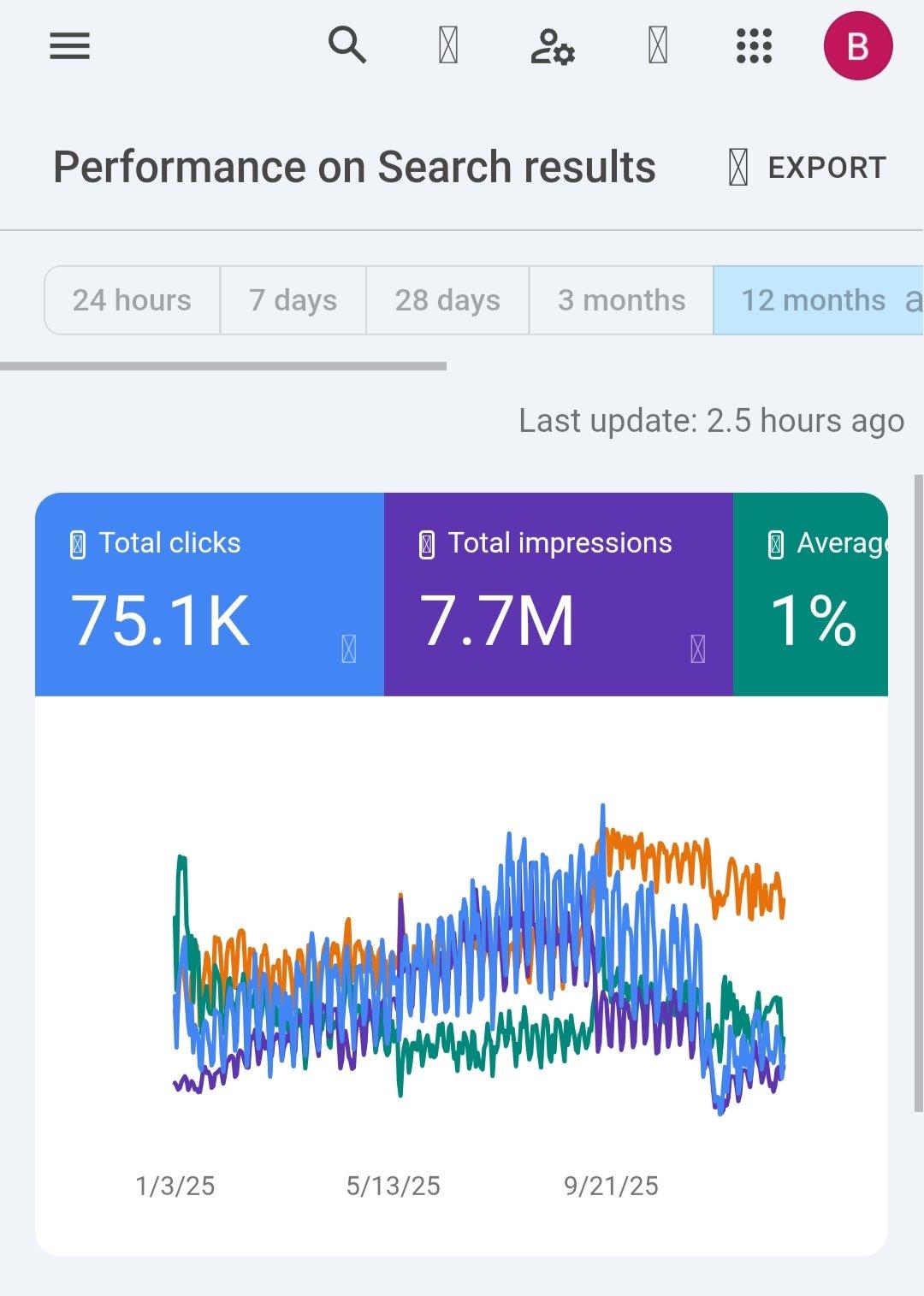This screenshot has height=1296, width=924.
Task: Click the horizontal scrollbar below date filters
Action: click(222, 366)
